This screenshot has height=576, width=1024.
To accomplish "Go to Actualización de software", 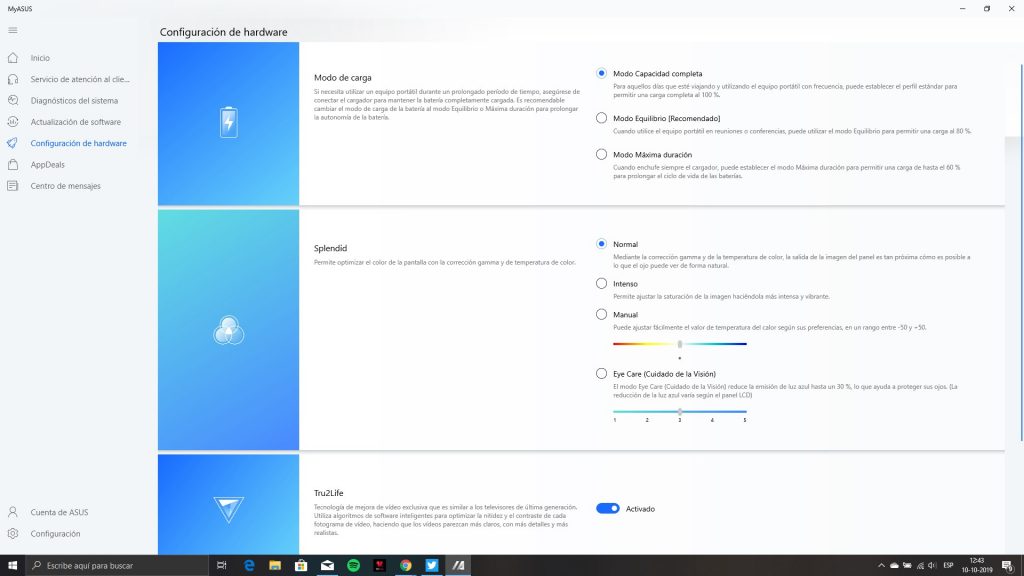I will coord(75,122).
